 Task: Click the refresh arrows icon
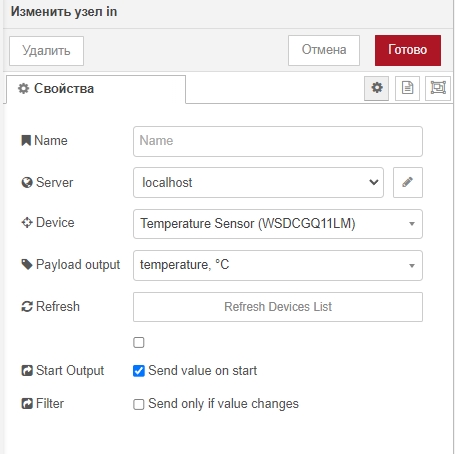coord(27,306)
